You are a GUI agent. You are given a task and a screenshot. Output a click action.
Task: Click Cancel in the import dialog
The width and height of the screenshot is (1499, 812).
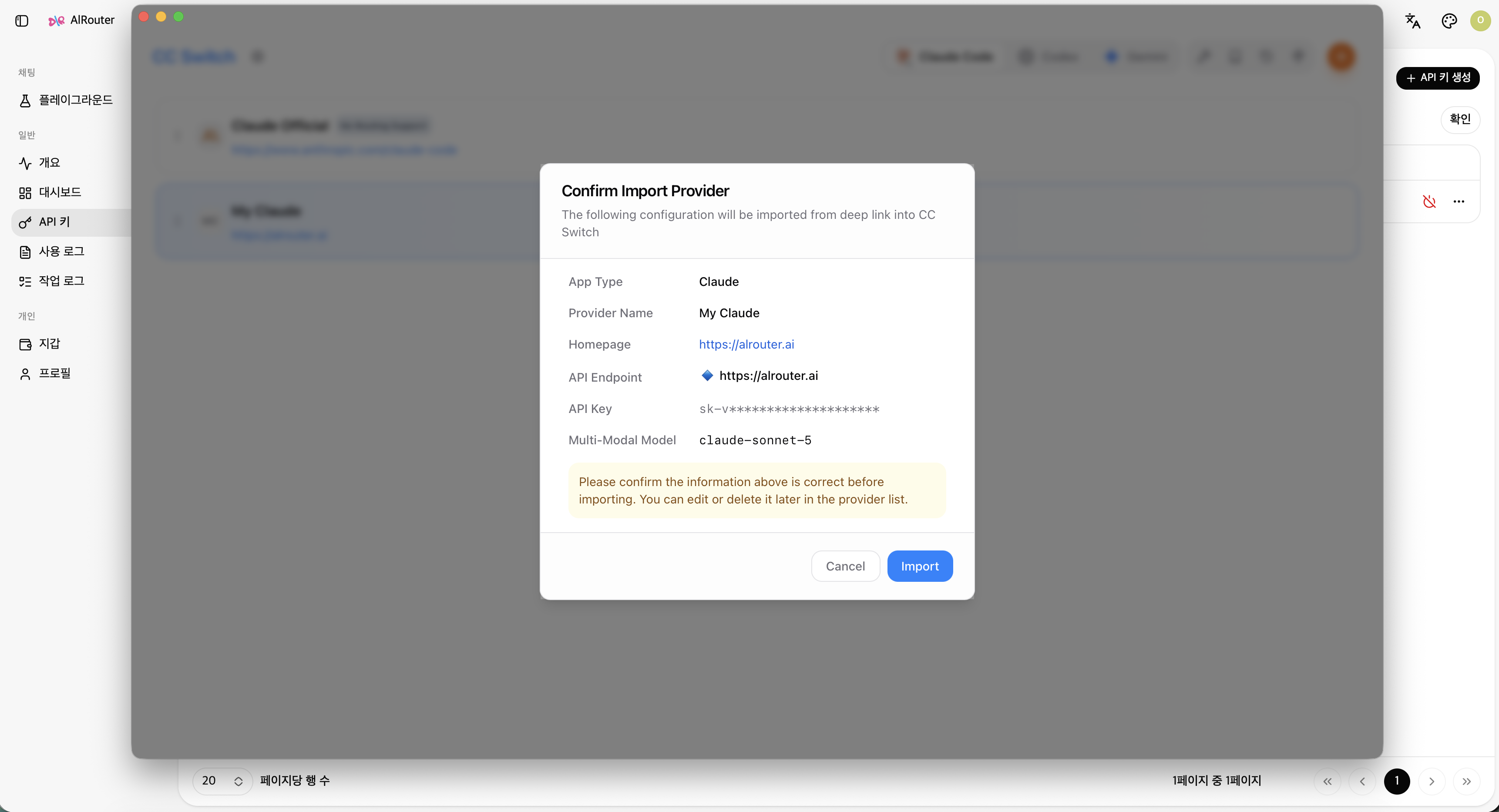pos(845,566)
